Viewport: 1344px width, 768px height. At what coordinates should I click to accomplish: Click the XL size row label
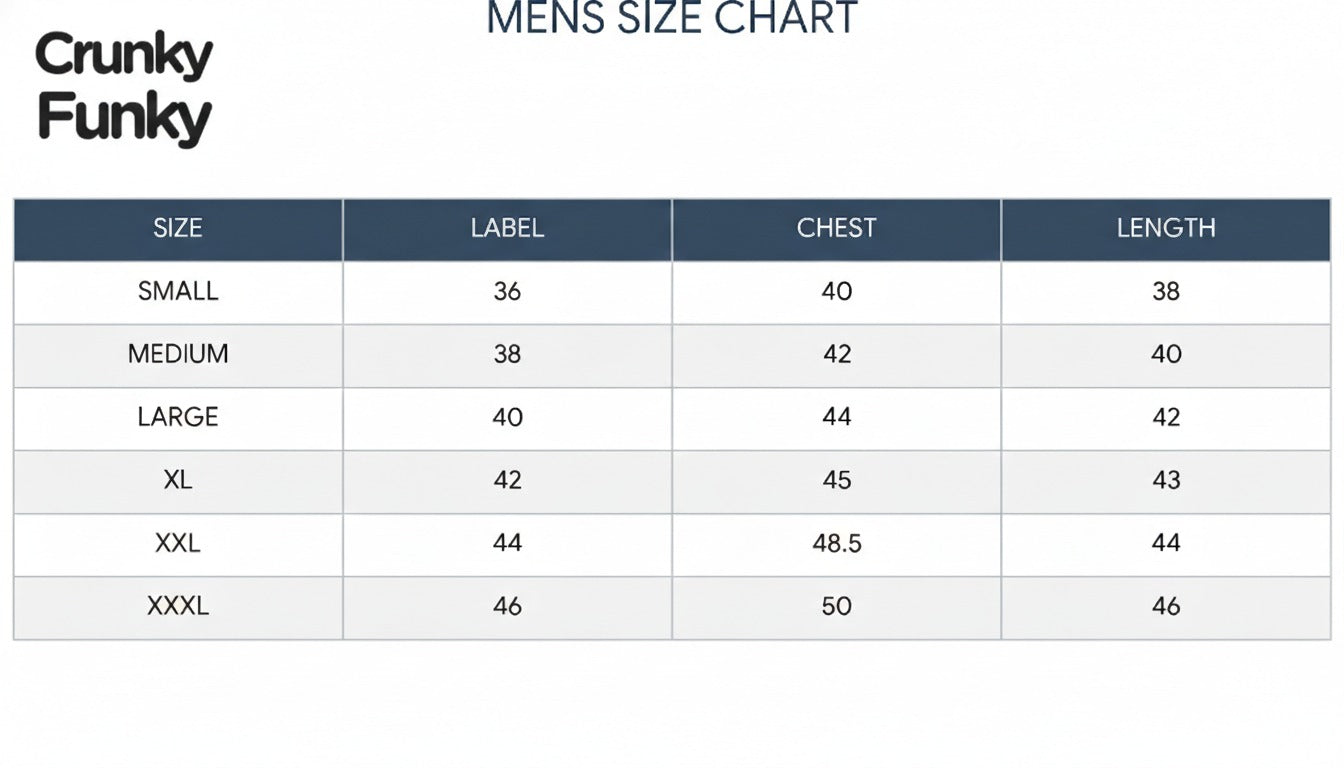(x=178, y=481)
